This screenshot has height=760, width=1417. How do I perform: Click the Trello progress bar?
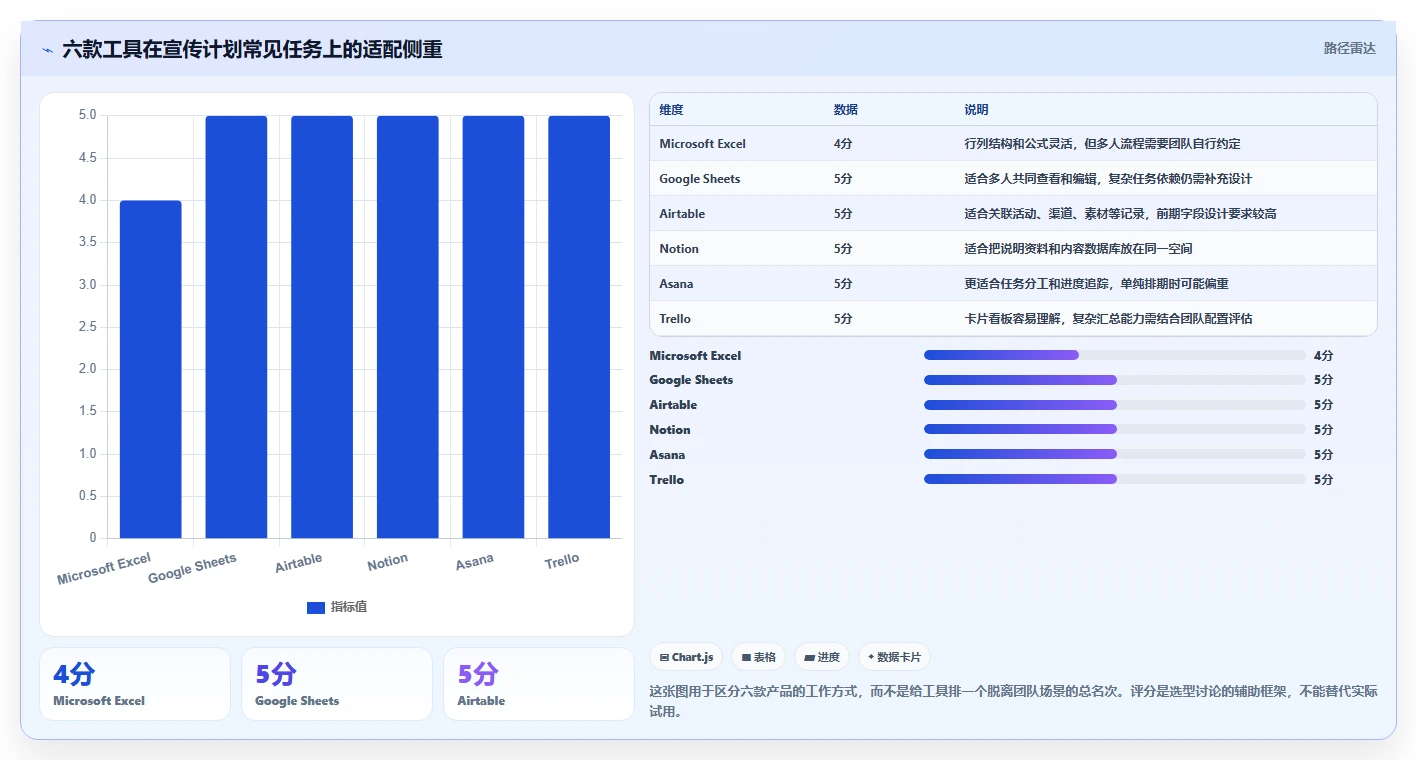1115,479
